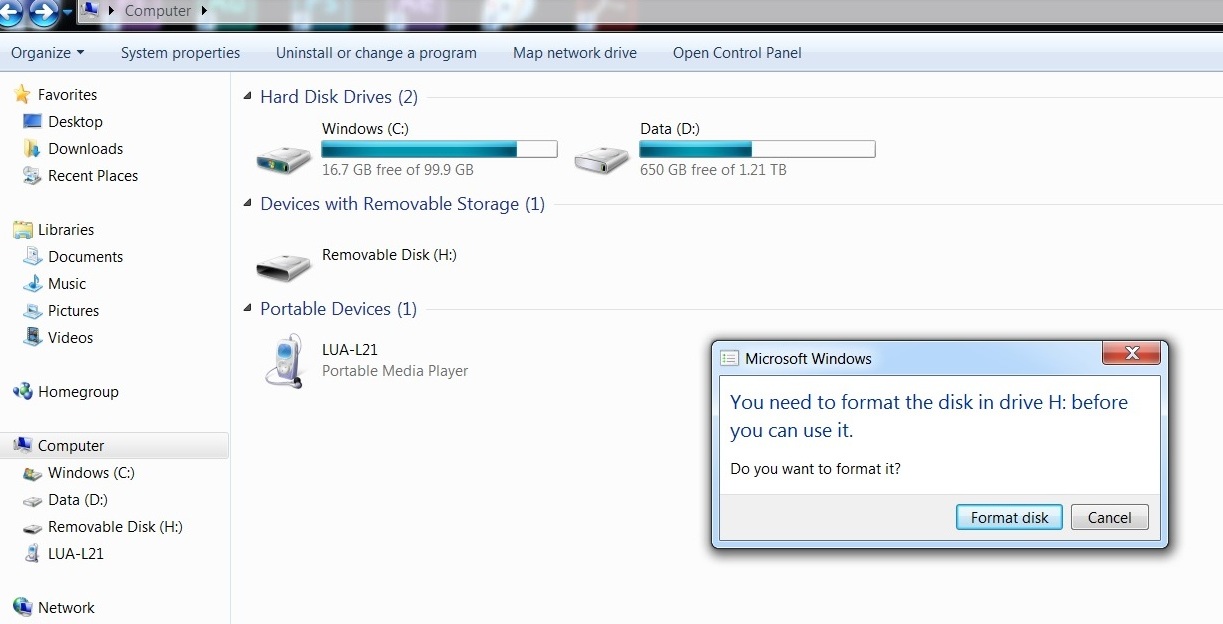Click the Format disk button
Screen dimensions: 1223x624
(1009, 517)
